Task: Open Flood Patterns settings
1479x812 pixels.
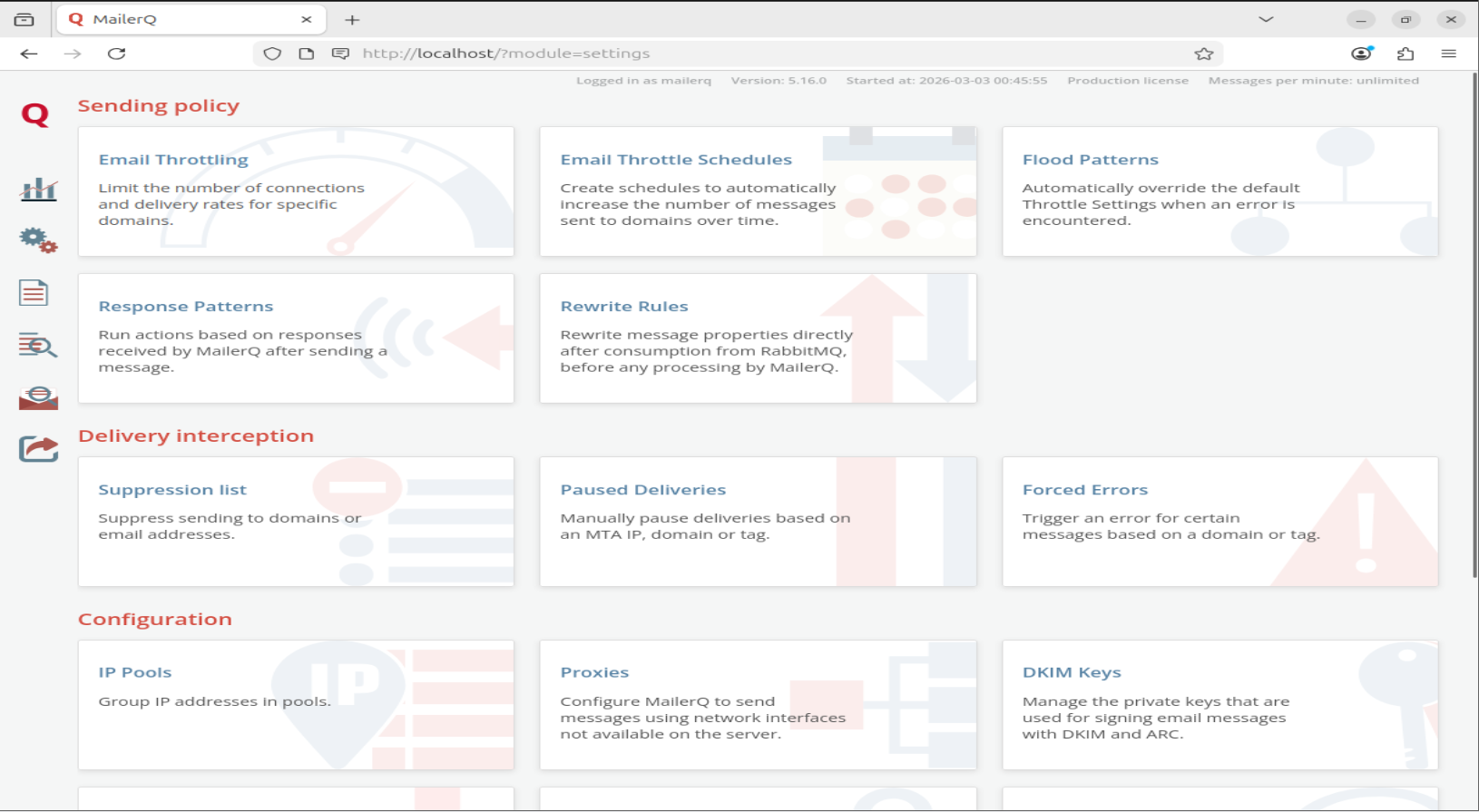Action: [1220, 191]
